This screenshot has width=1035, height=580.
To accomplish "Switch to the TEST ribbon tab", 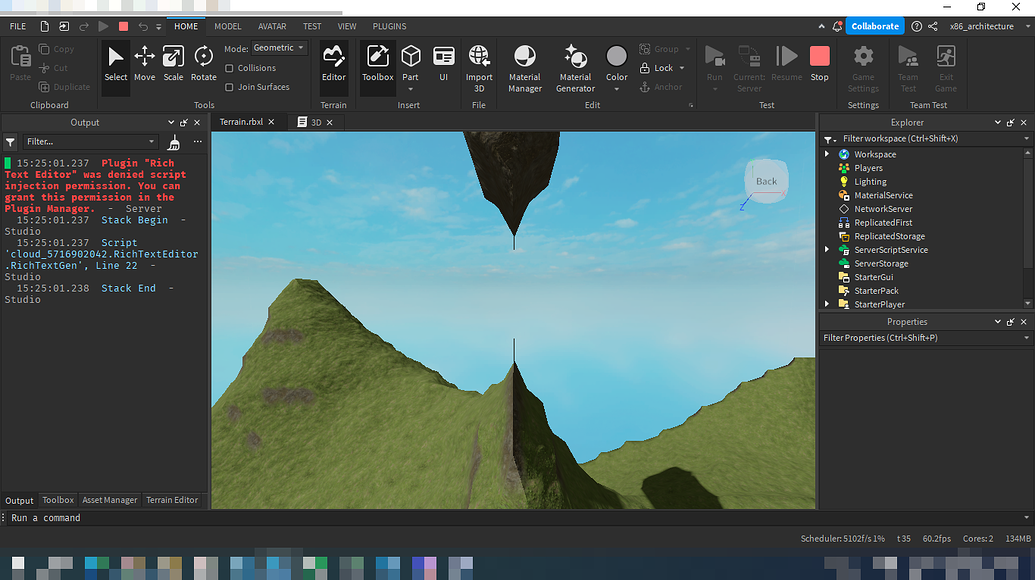I will pos(312,26).
